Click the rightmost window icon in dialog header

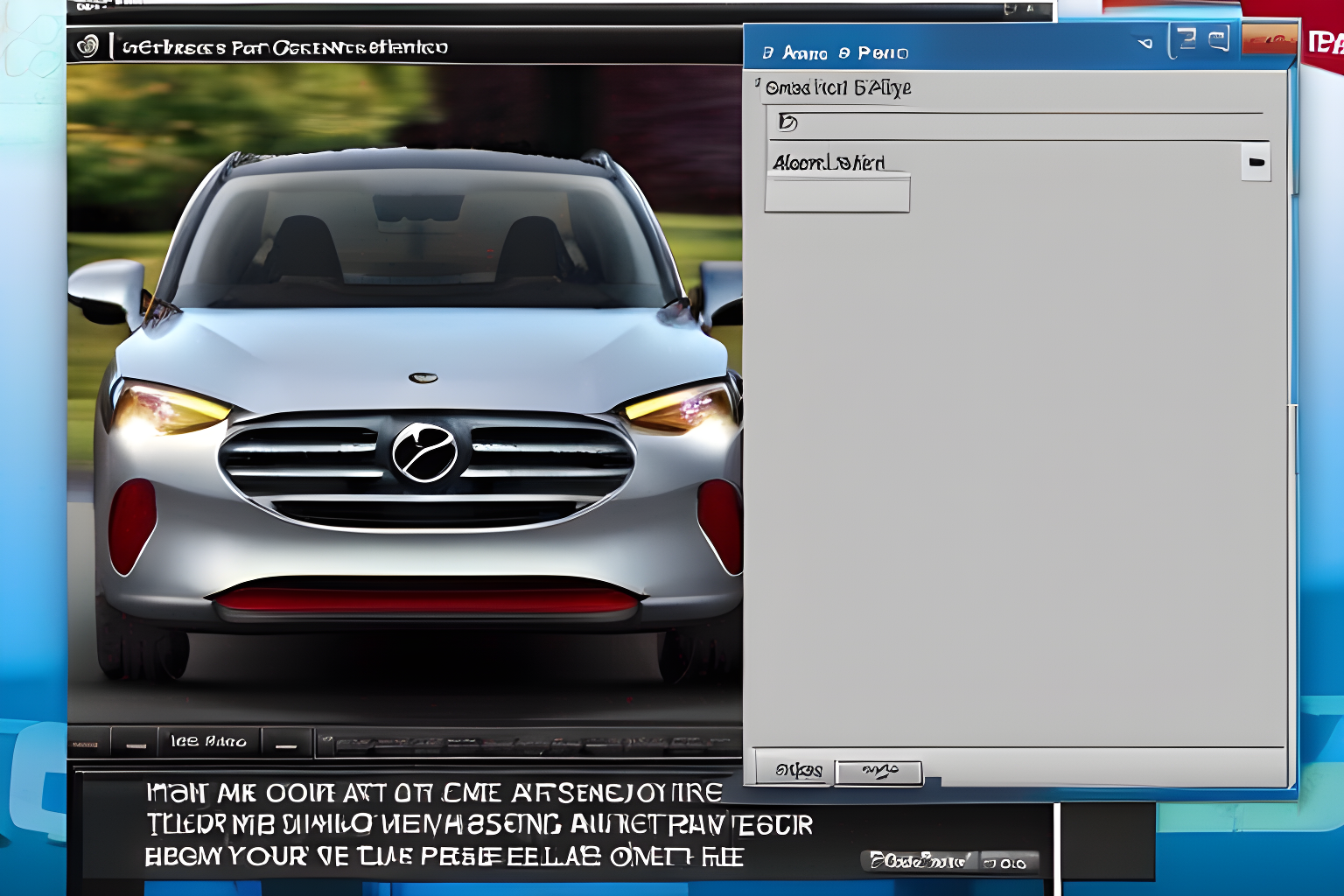[x=1218, y=39]
